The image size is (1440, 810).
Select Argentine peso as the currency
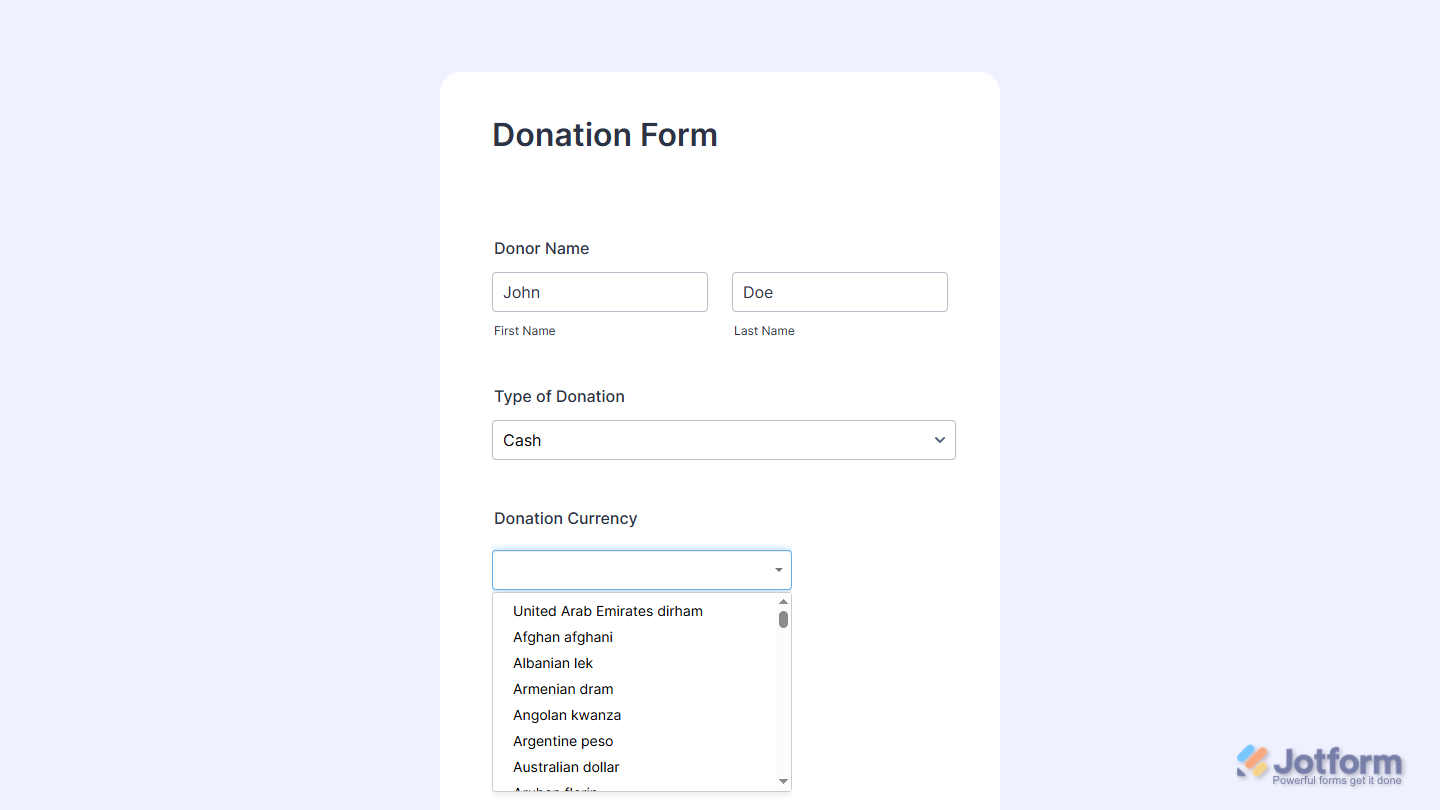[x=563, y=741]
